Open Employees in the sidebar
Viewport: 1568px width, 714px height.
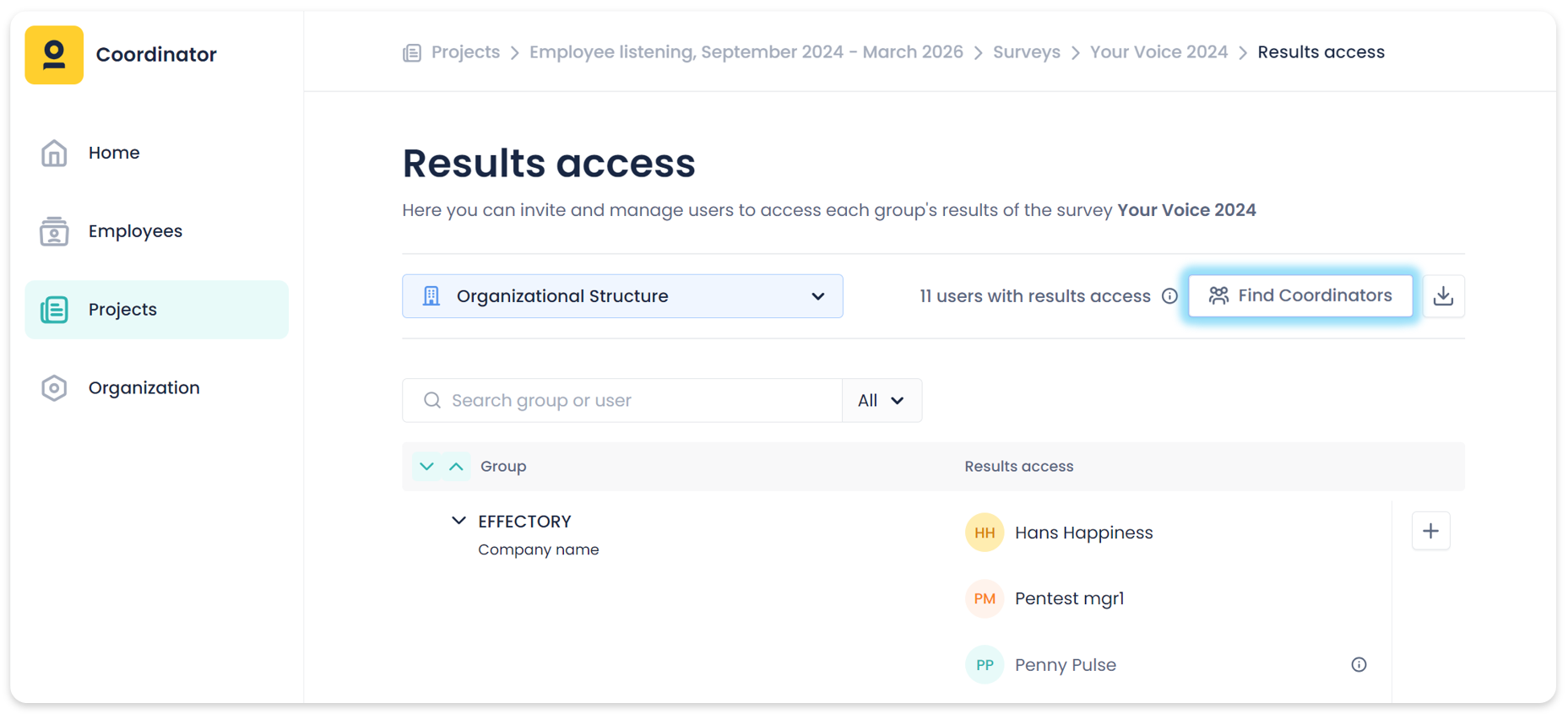click(x=135, y=231)
